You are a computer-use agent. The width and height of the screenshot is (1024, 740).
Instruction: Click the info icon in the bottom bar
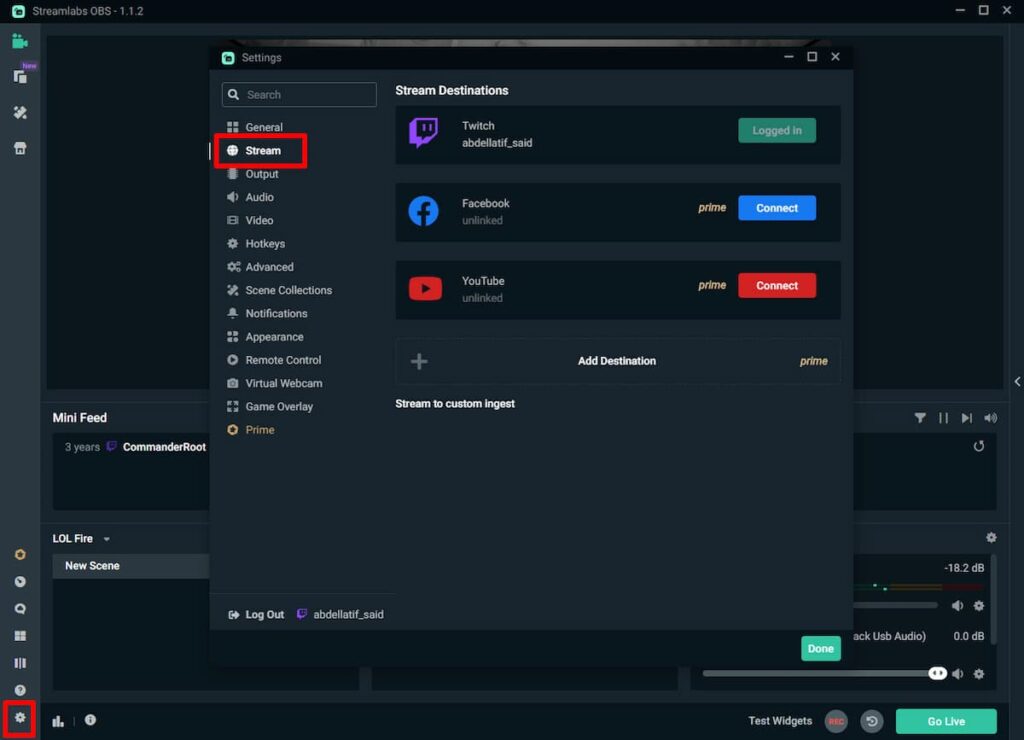90,720
